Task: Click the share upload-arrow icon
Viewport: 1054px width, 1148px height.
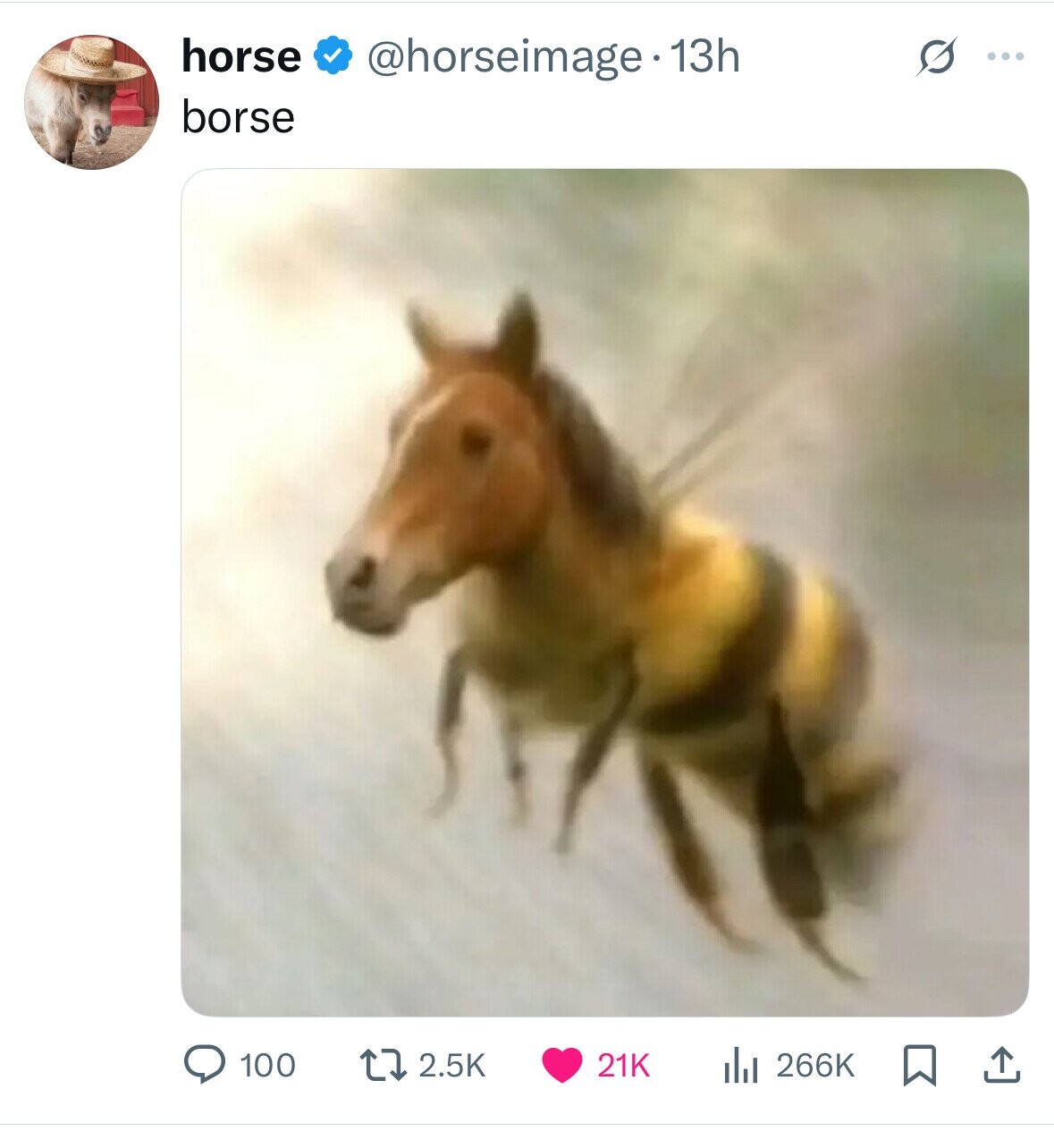Action: (1000, 1065)
